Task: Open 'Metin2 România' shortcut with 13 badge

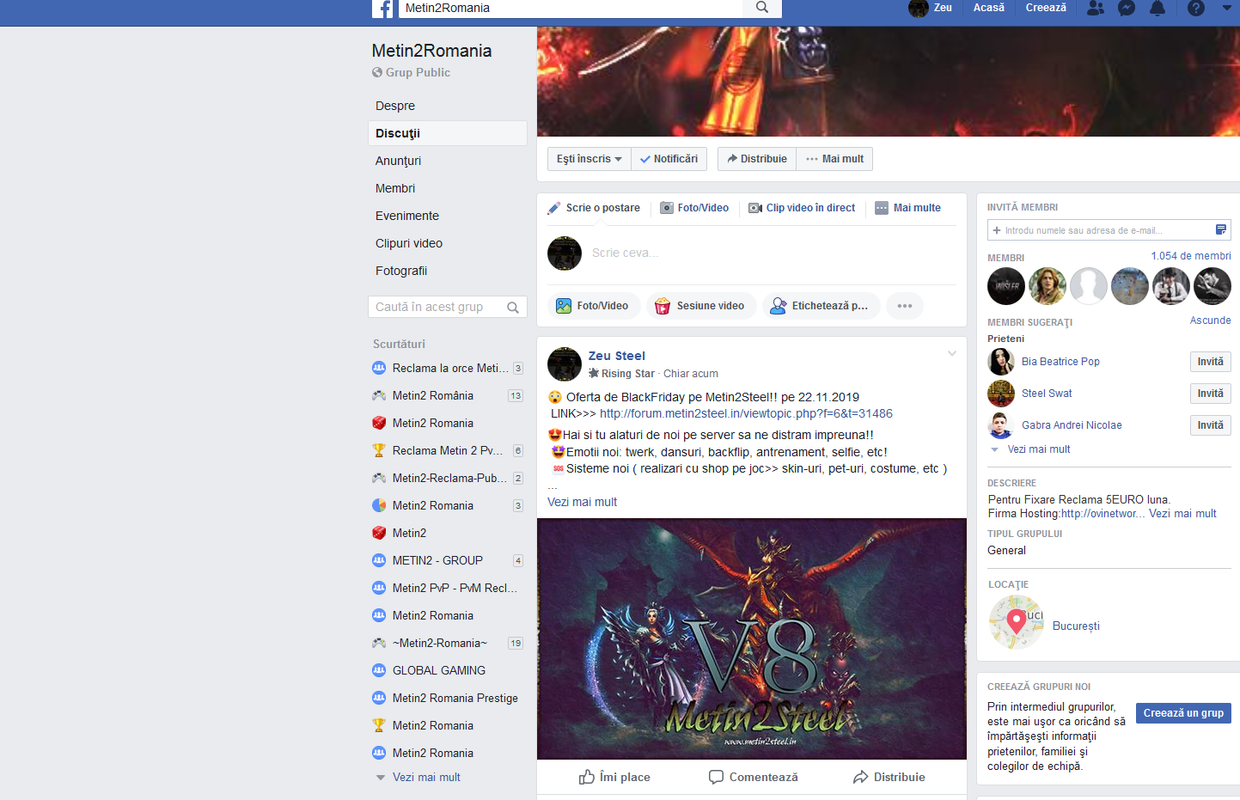Action: pos(447,396)
